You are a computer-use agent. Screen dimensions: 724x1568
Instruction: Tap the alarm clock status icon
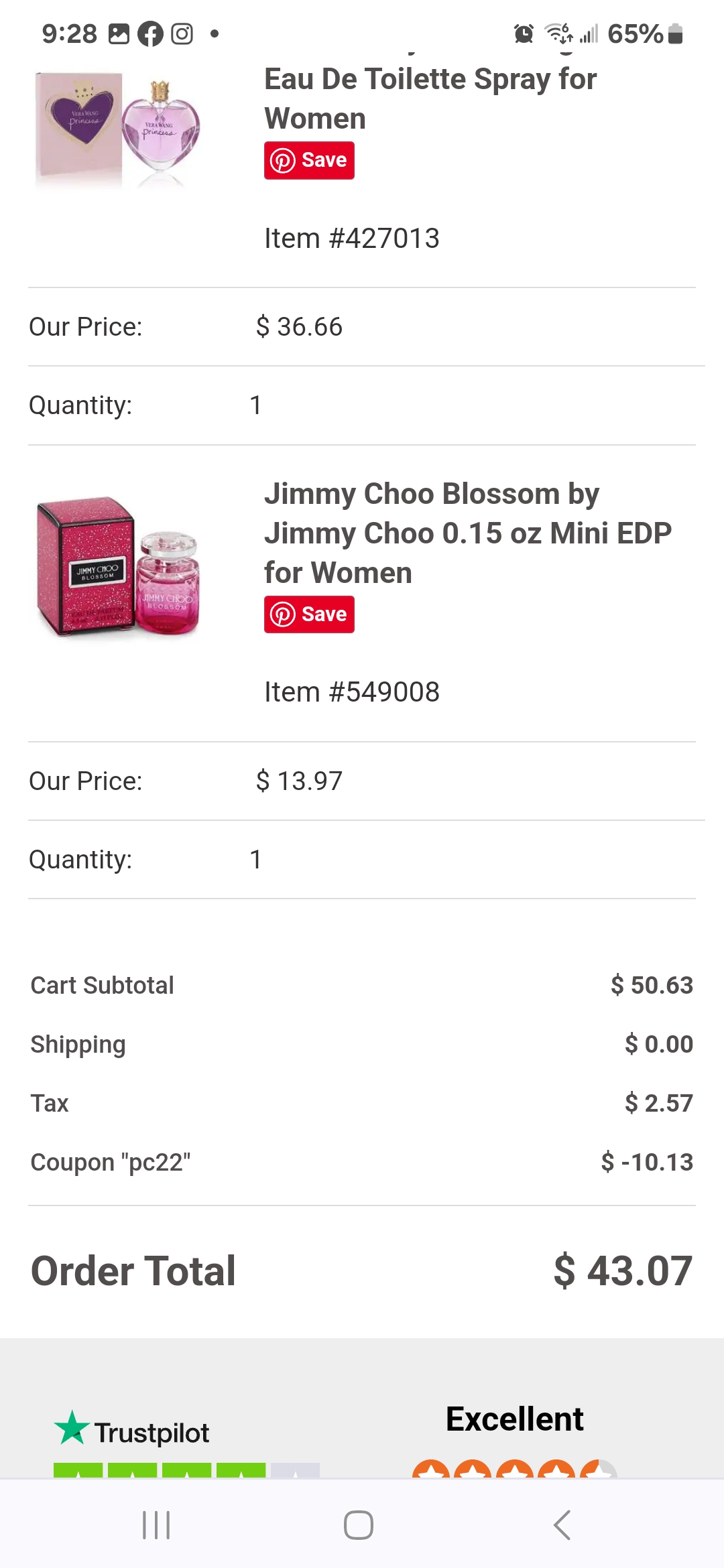pyautogui.click(x=524, y=32)
